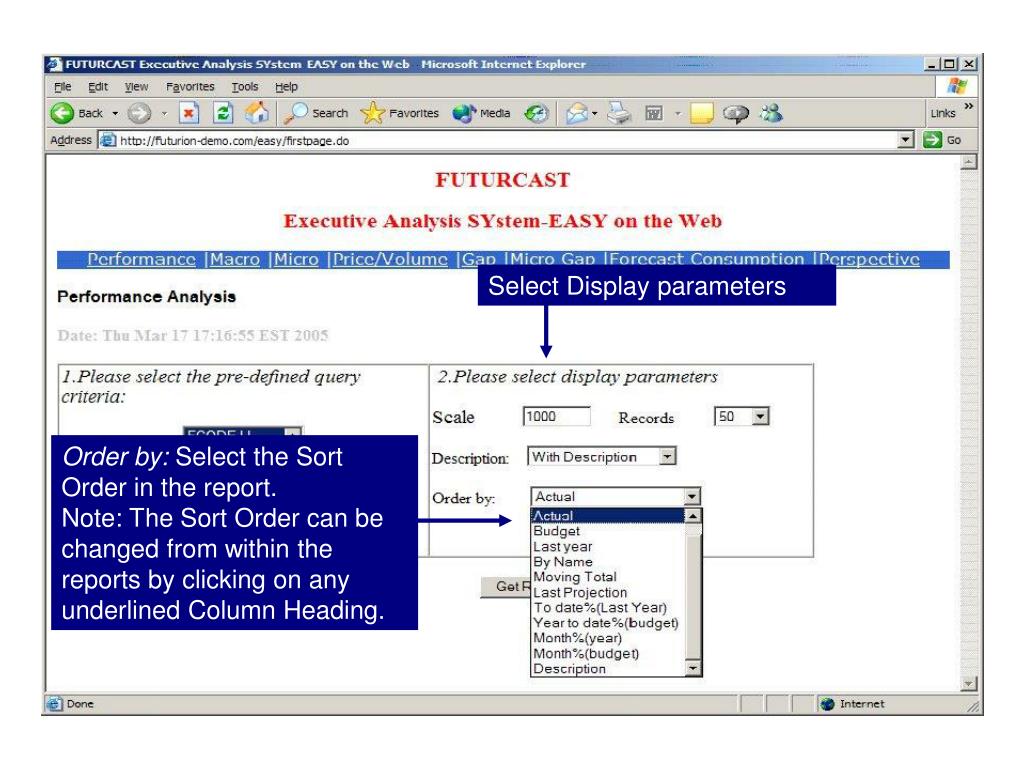Select highlighted Actual list option
Screen dimensions: 1024x768
[x=608, y=516]
